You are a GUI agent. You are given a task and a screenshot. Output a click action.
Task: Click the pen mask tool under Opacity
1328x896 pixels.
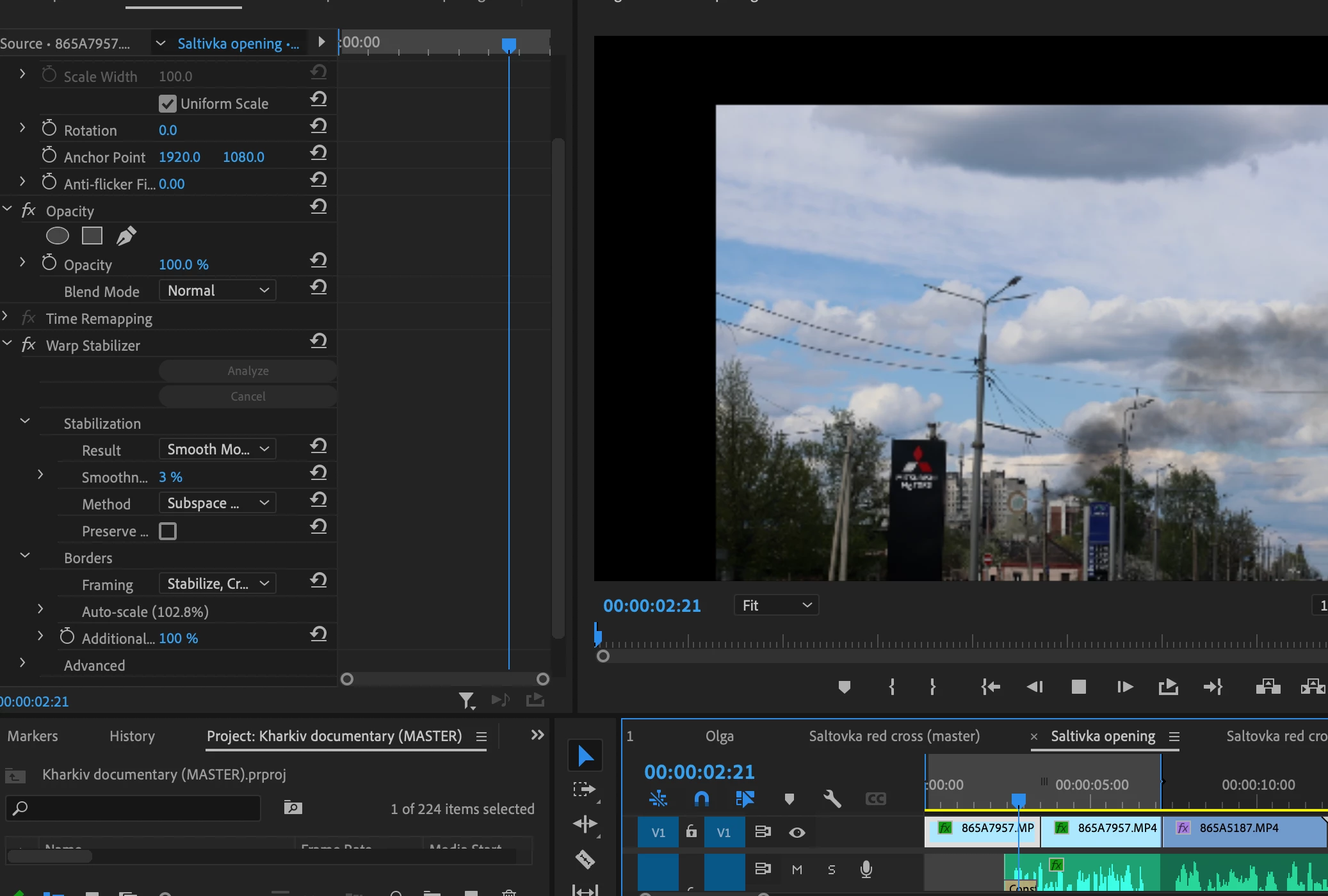[x=126, y=236]
